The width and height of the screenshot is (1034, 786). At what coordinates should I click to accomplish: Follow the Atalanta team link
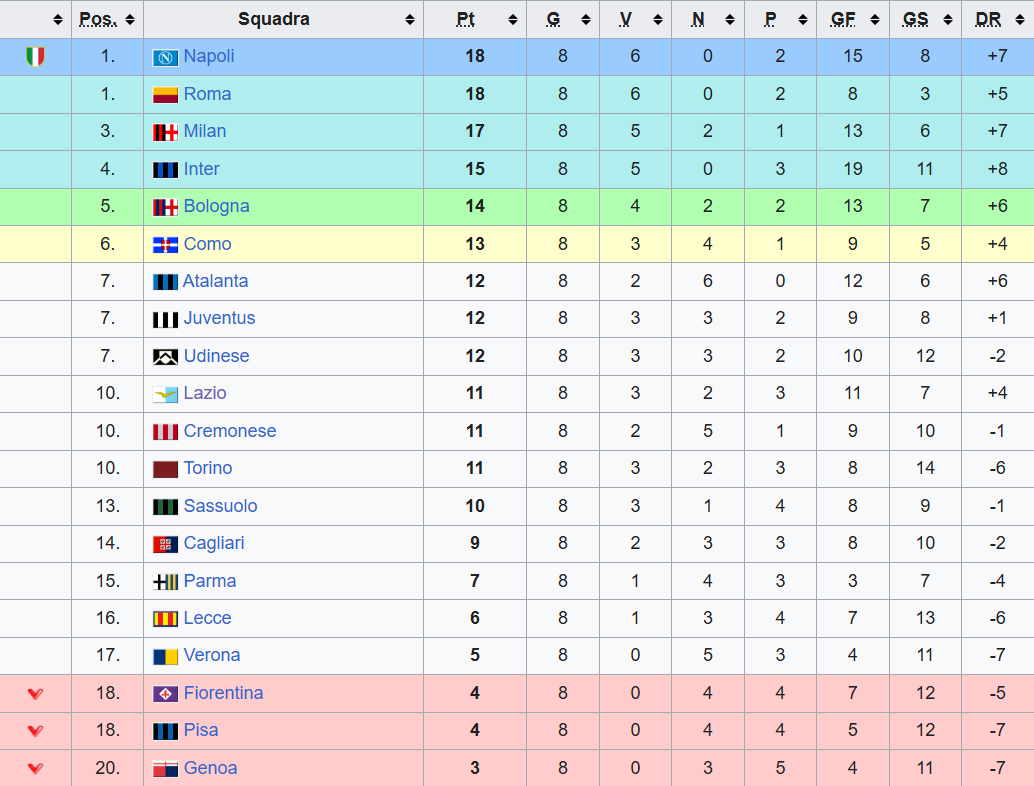click(215, 281)
